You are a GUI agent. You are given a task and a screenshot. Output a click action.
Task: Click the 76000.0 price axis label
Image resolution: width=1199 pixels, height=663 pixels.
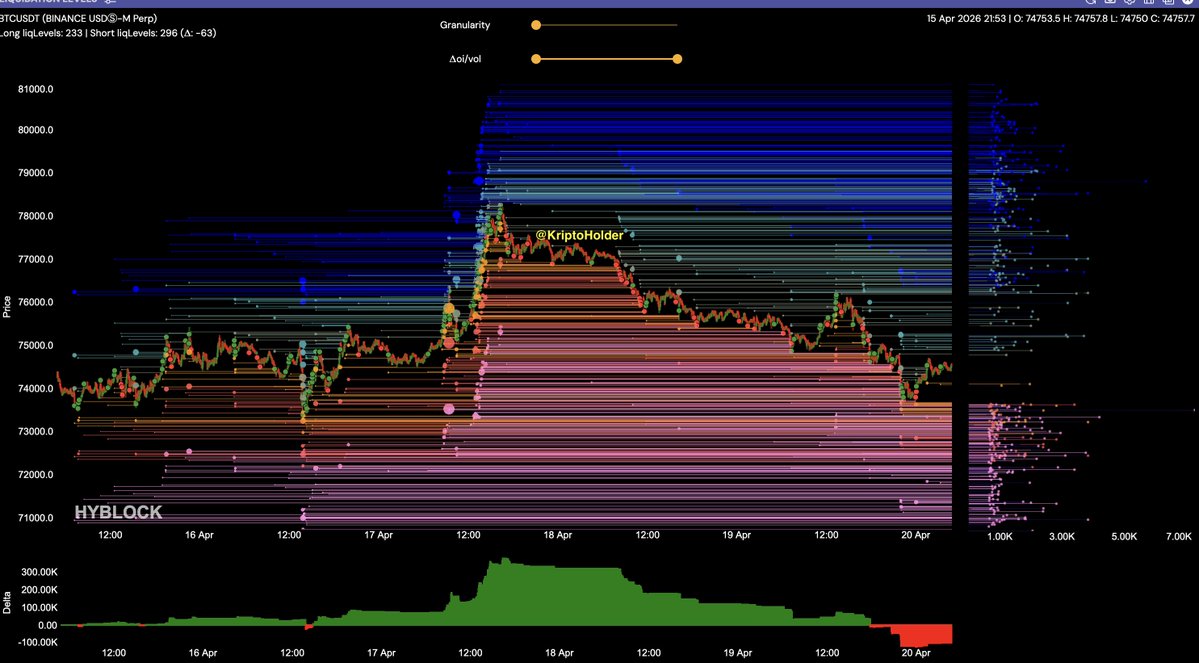35,302
